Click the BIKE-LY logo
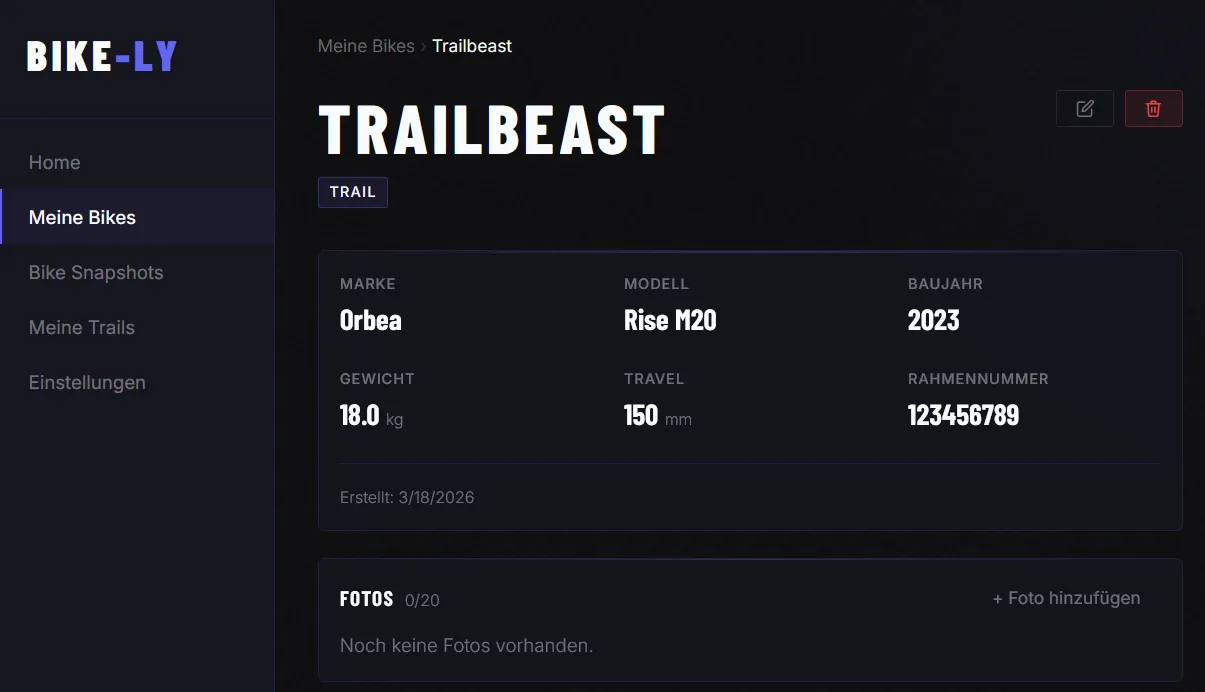The width and height of the screenshot is (1205, 692). (102, 57)
